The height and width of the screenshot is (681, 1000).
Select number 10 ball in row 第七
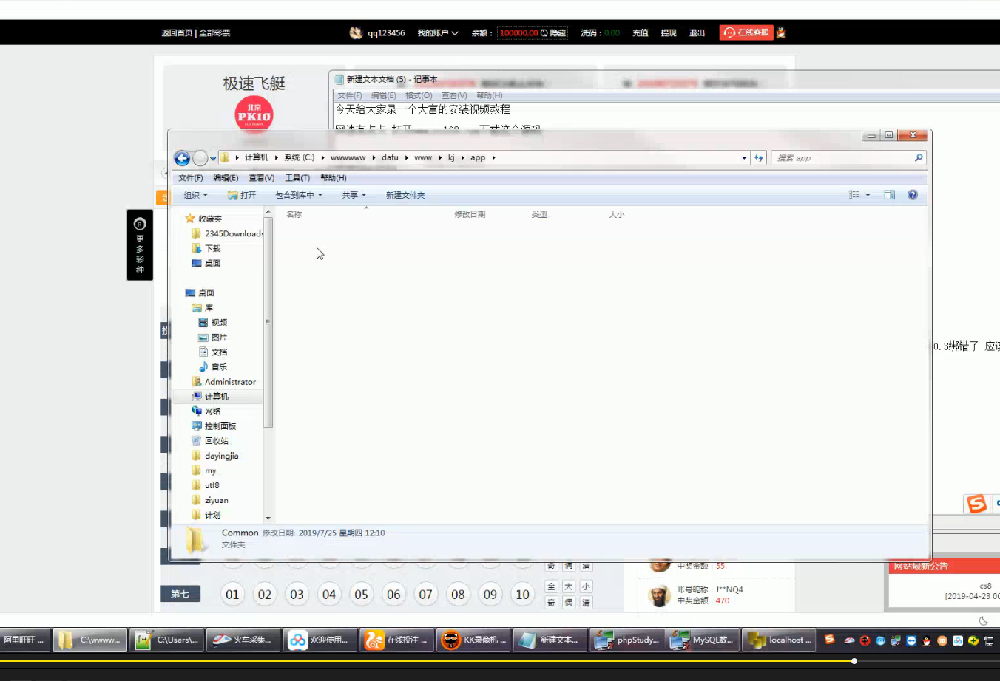tap(522, 595)
